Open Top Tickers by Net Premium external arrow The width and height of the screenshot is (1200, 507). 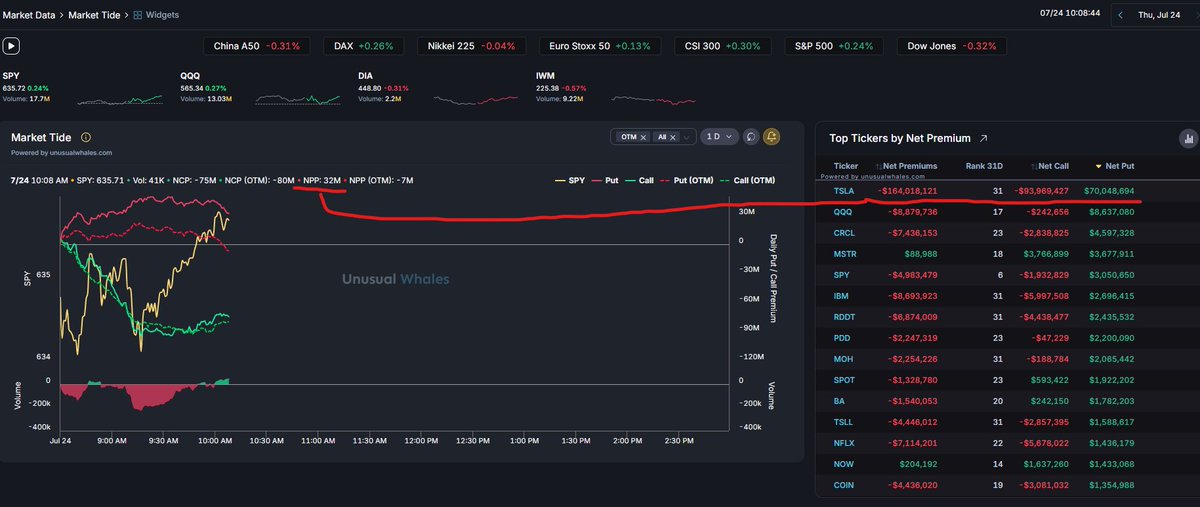click(983, 138)
